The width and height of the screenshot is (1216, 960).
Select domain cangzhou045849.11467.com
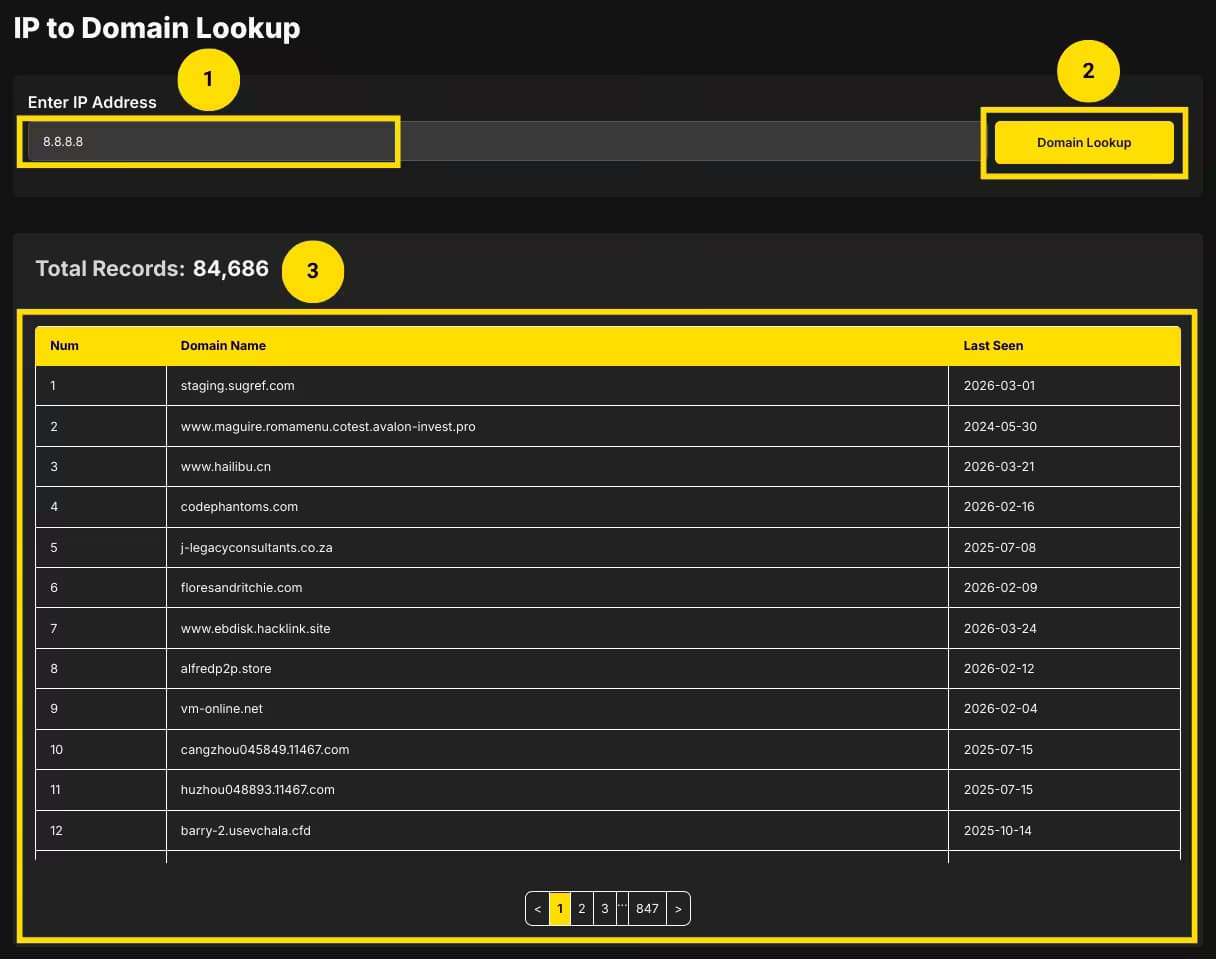coord(265,750)
